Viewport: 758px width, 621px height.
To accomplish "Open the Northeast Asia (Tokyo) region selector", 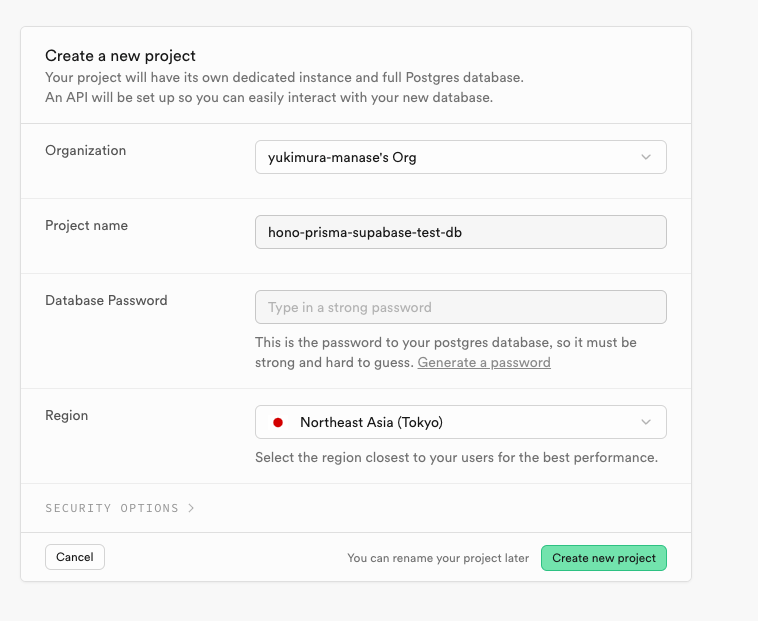I will coord(461,422).
